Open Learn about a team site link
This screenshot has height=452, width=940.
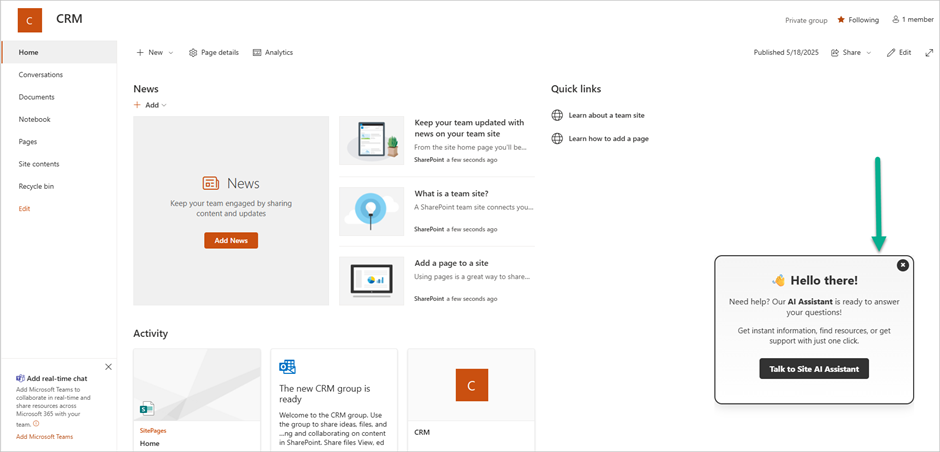(x=606, y=115)
